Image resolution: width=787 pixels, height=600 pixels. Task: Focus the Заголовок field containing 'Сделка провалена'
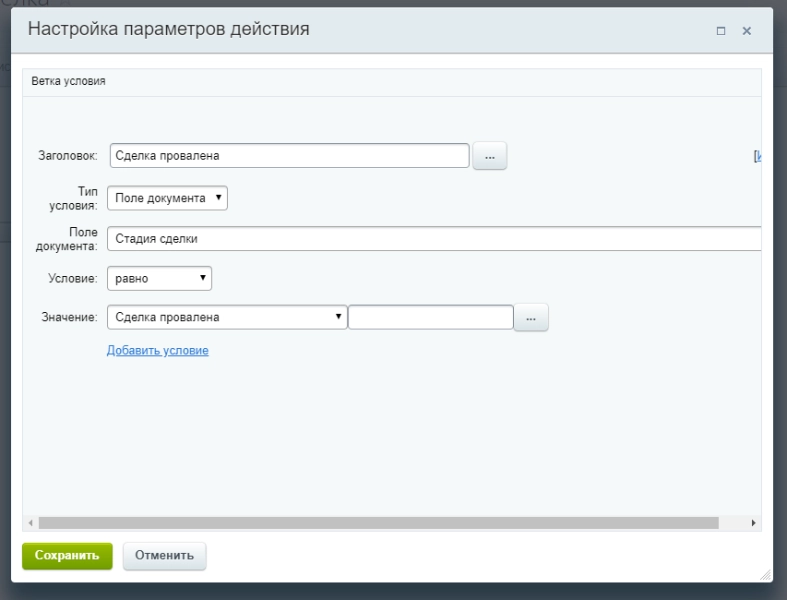coord(289,156)
